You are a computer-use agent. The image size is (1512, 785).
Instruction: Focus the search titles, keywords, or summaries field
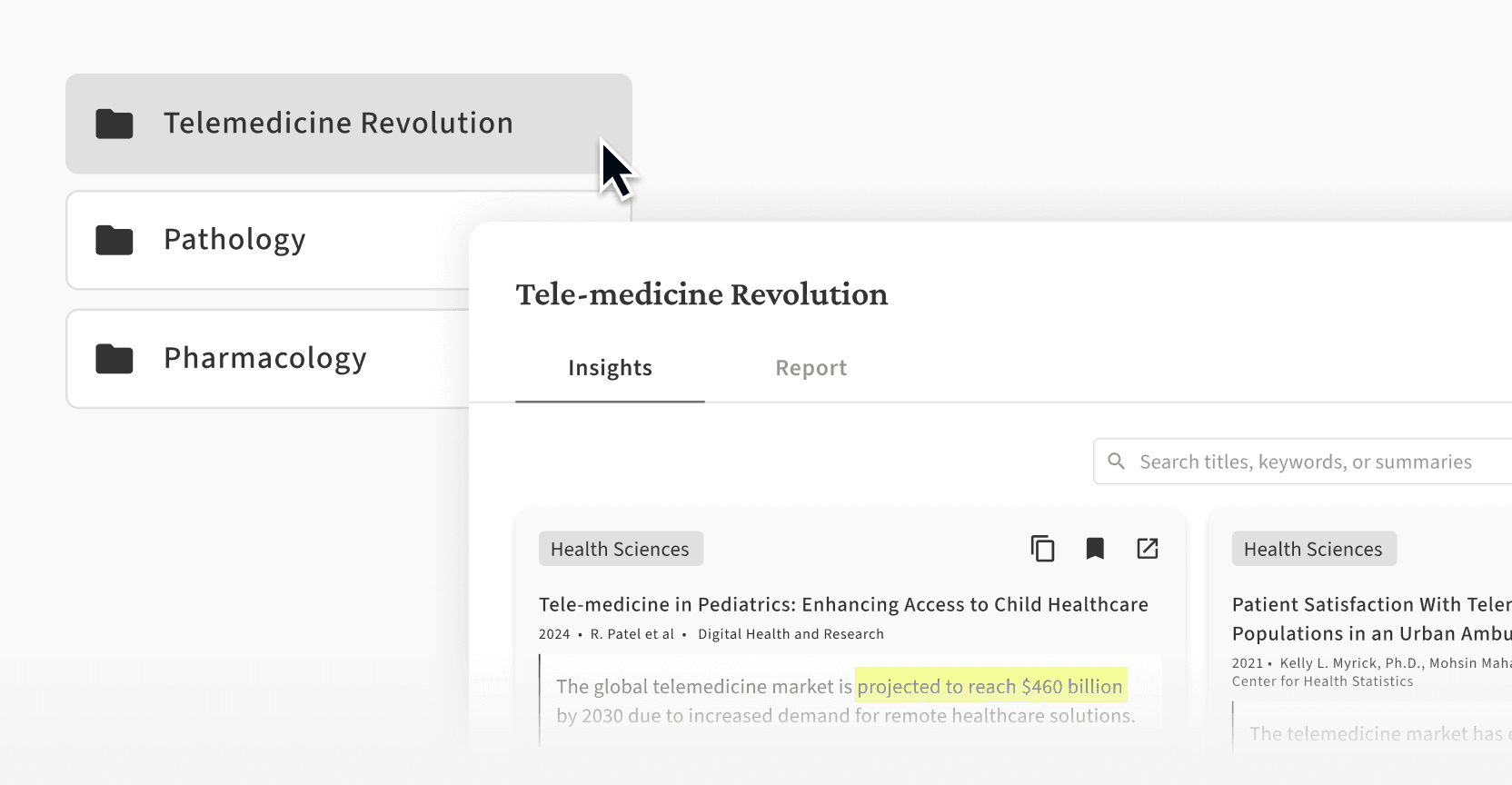(x=1303, y=462)
